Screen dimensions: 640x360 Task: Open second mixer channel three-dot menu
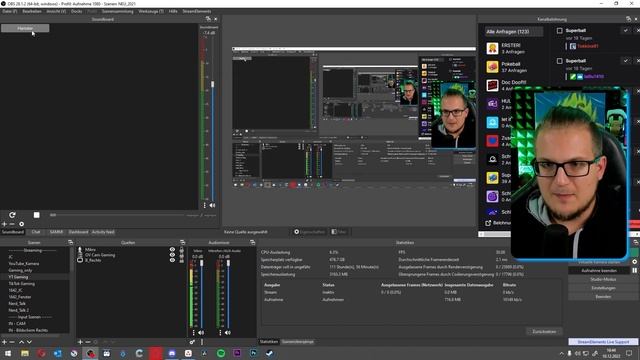click(220, 333)
